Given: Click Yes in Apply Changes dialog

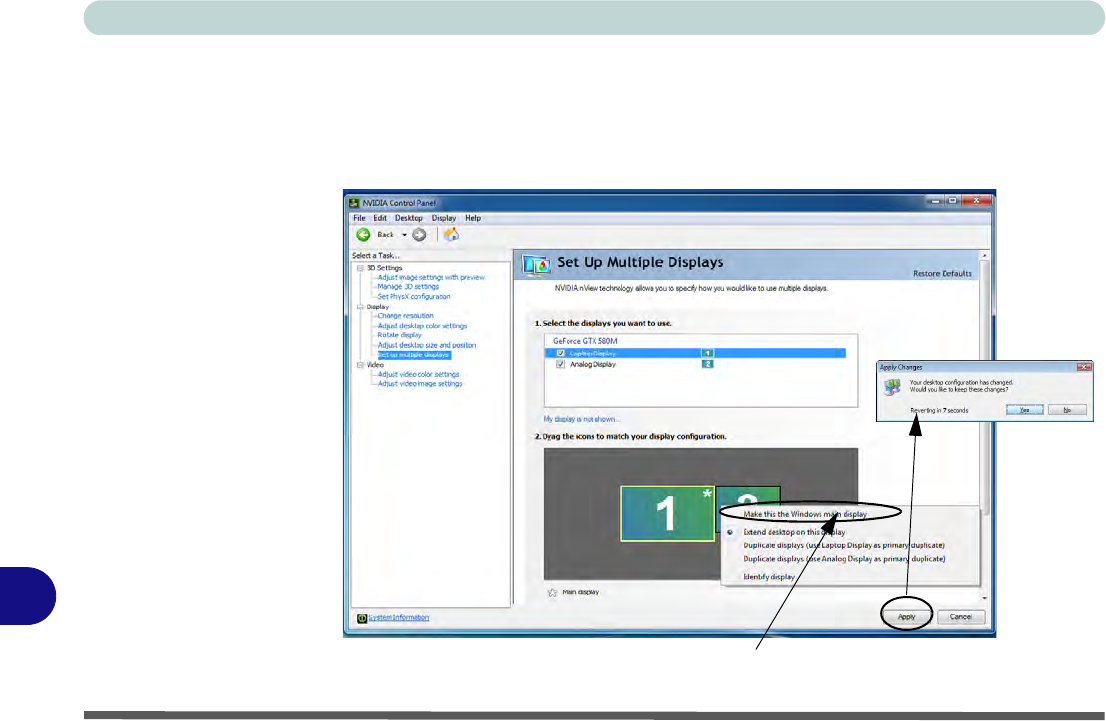Looking at the screenshot, I should tap(1024, 410).
